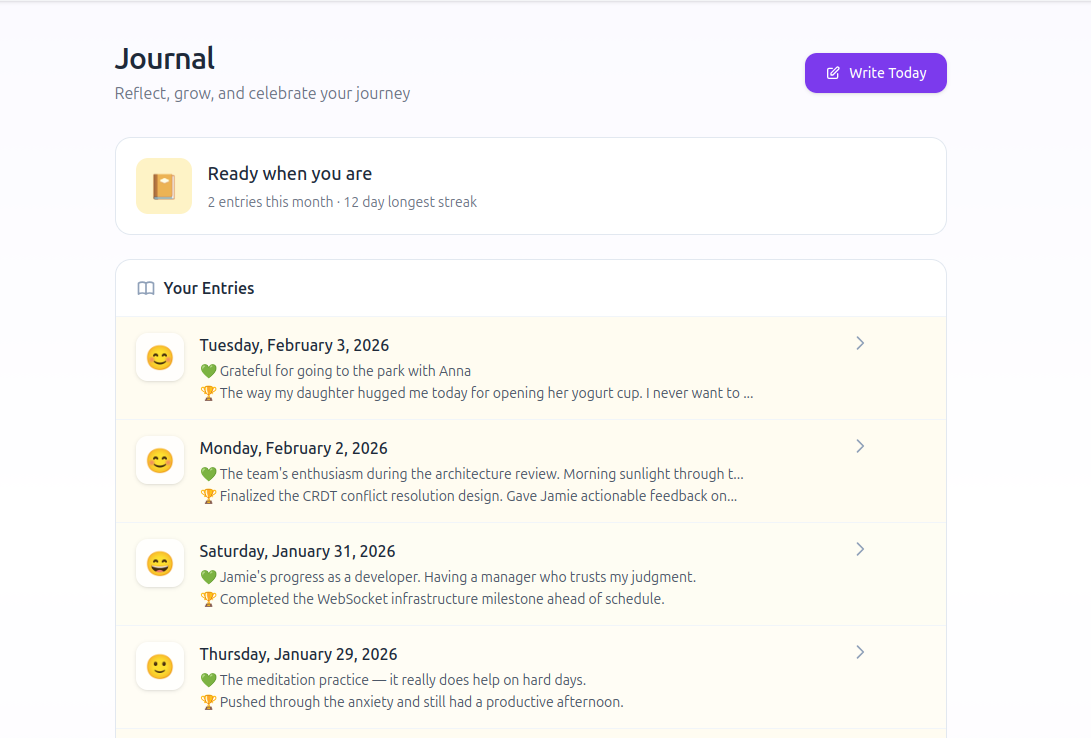The image size is (1091, 738).
Task: Click the Ready when you are title
Action: pyautogui.click(x=289, y=174)
